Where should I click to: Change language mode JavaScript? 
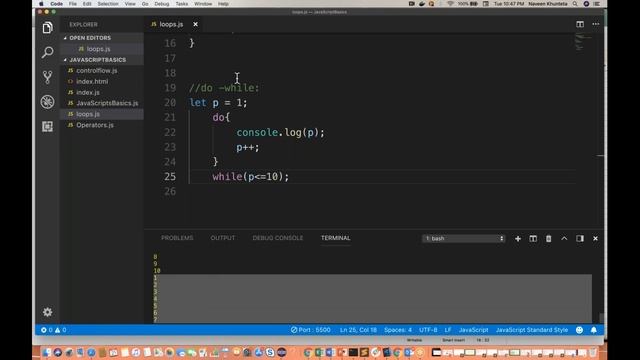point(473,330)
